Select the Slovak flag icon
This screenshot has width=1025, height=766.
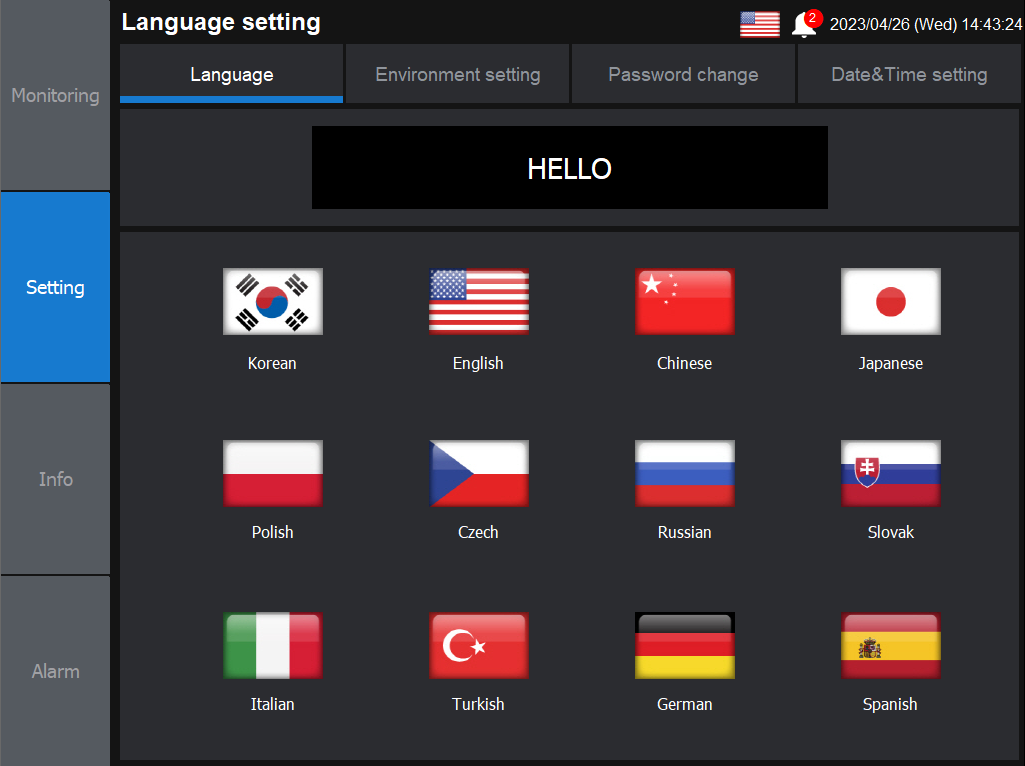click(890, 473)
